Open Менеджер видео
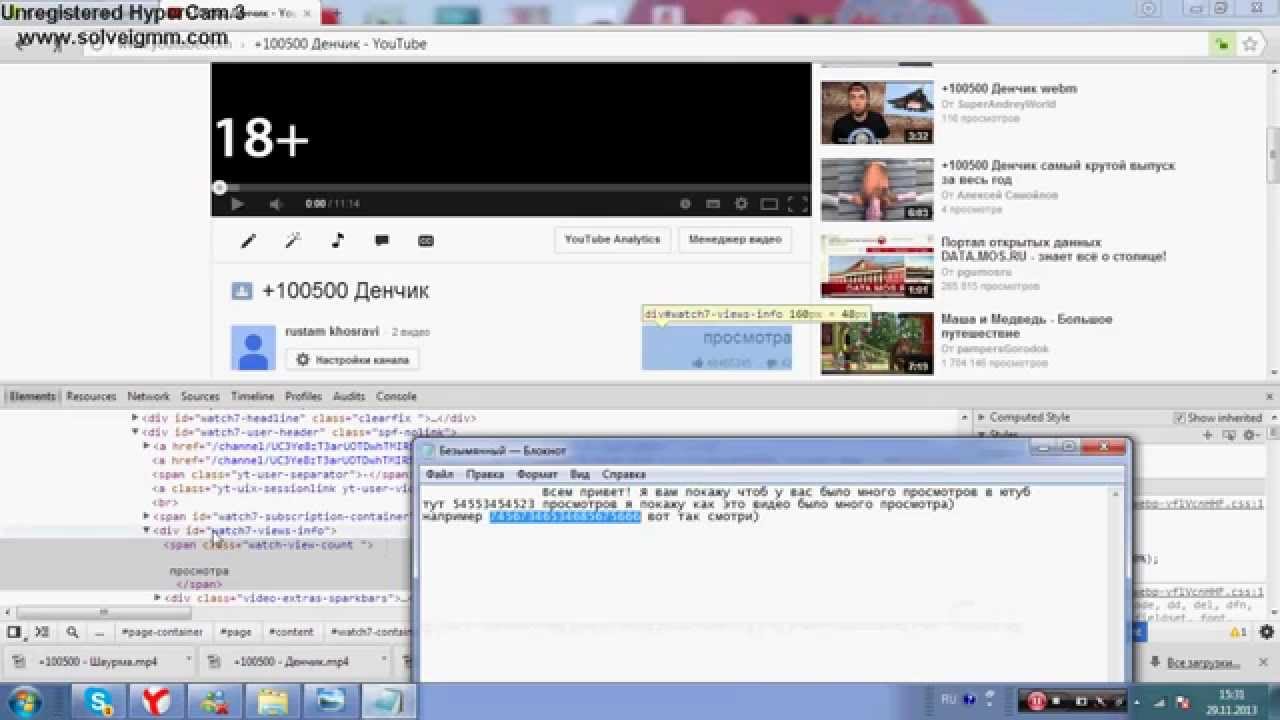Screen dimensions: 1280x720 tap(735, 240)
